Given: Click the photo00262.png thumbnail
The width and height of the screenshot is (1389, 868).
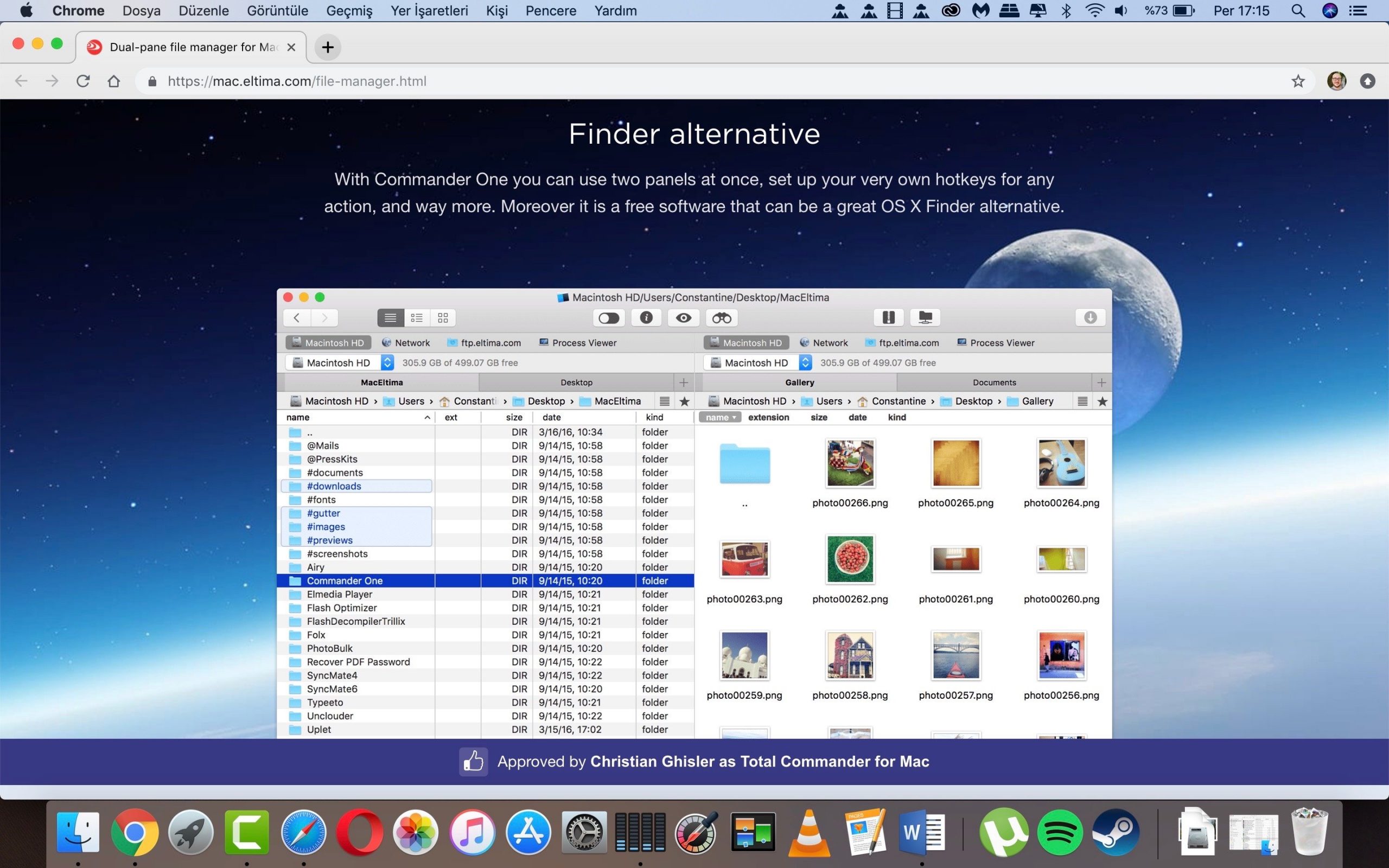Looking at the screenshot, I should pyautogui.click(x=850, y=560).
